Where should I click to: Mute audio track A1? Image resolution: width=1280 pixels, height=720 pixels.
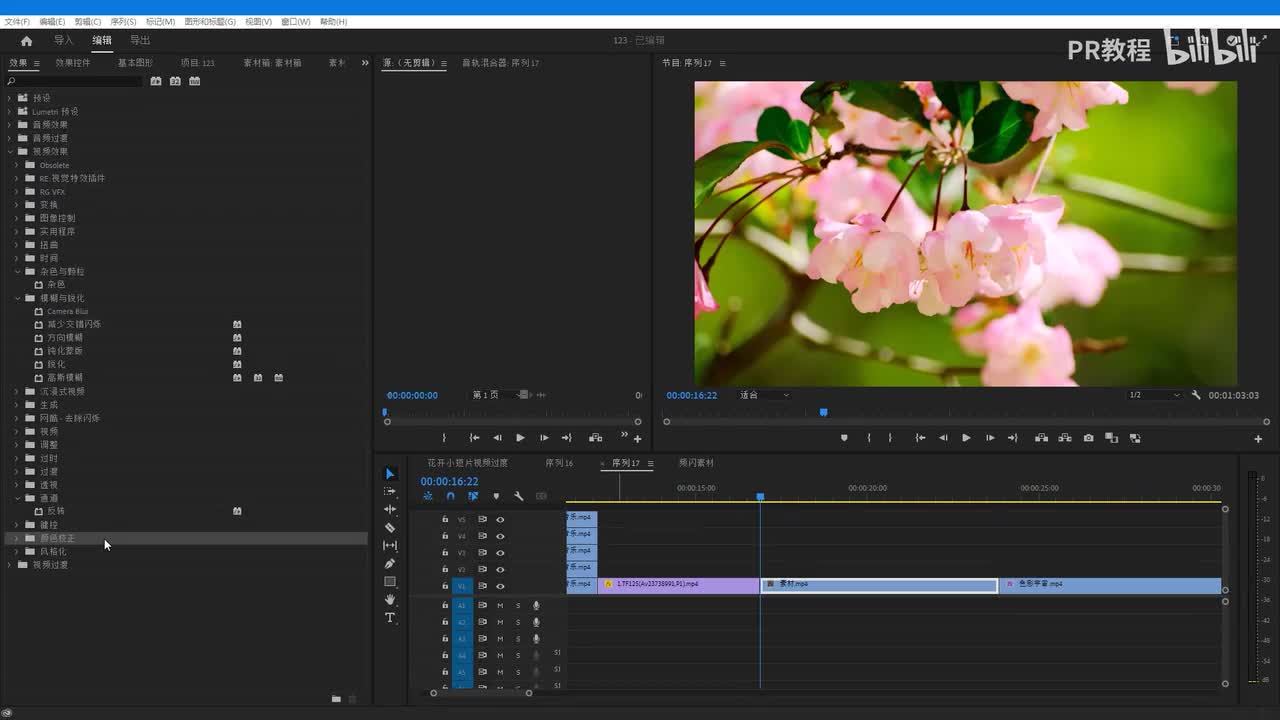[x=500, y=605]
